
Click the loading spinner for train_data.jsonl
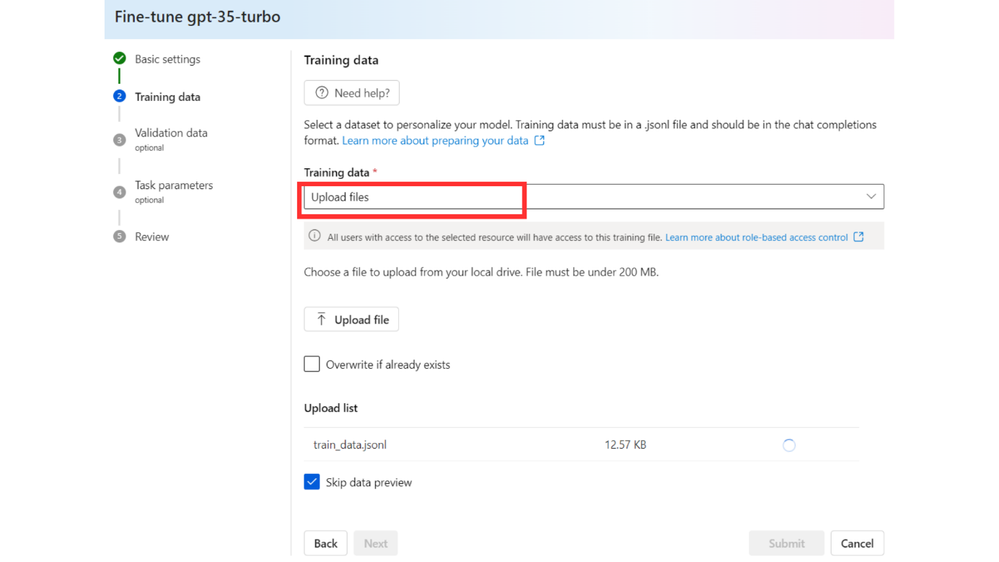click(789, 445)
